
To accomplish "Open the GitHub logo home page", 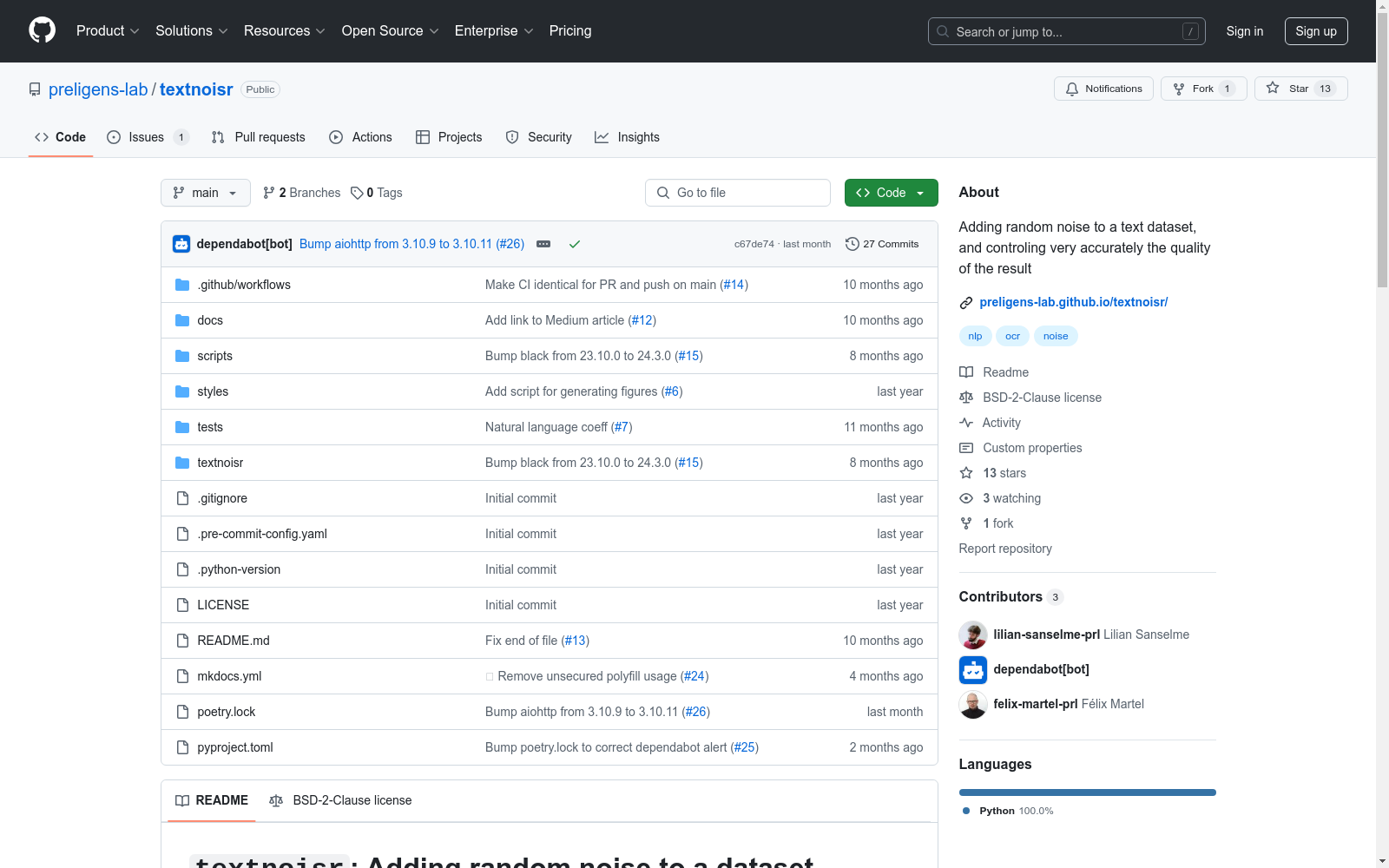I will 42,30.
